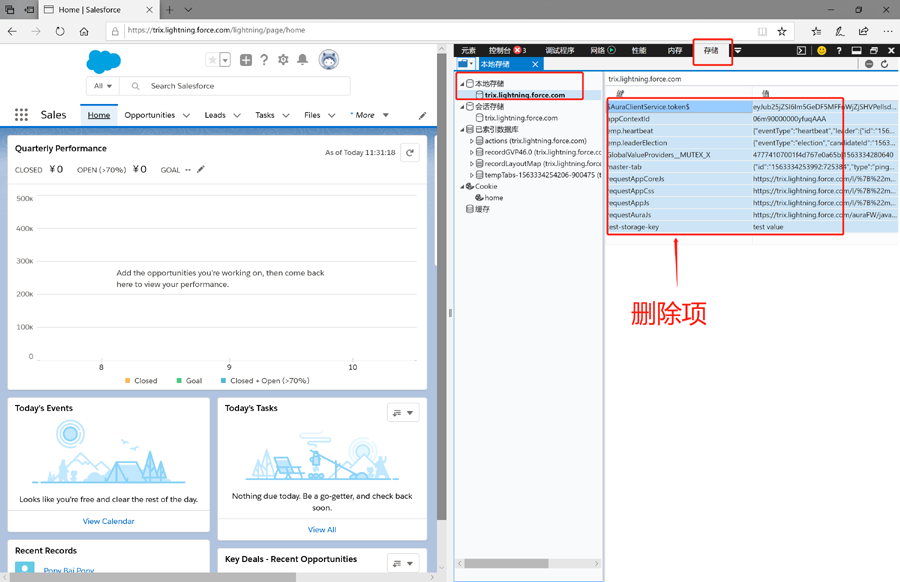Open the Leads tab
The width and height of the screenshot is (900, 582).
(x=215, y=115)
